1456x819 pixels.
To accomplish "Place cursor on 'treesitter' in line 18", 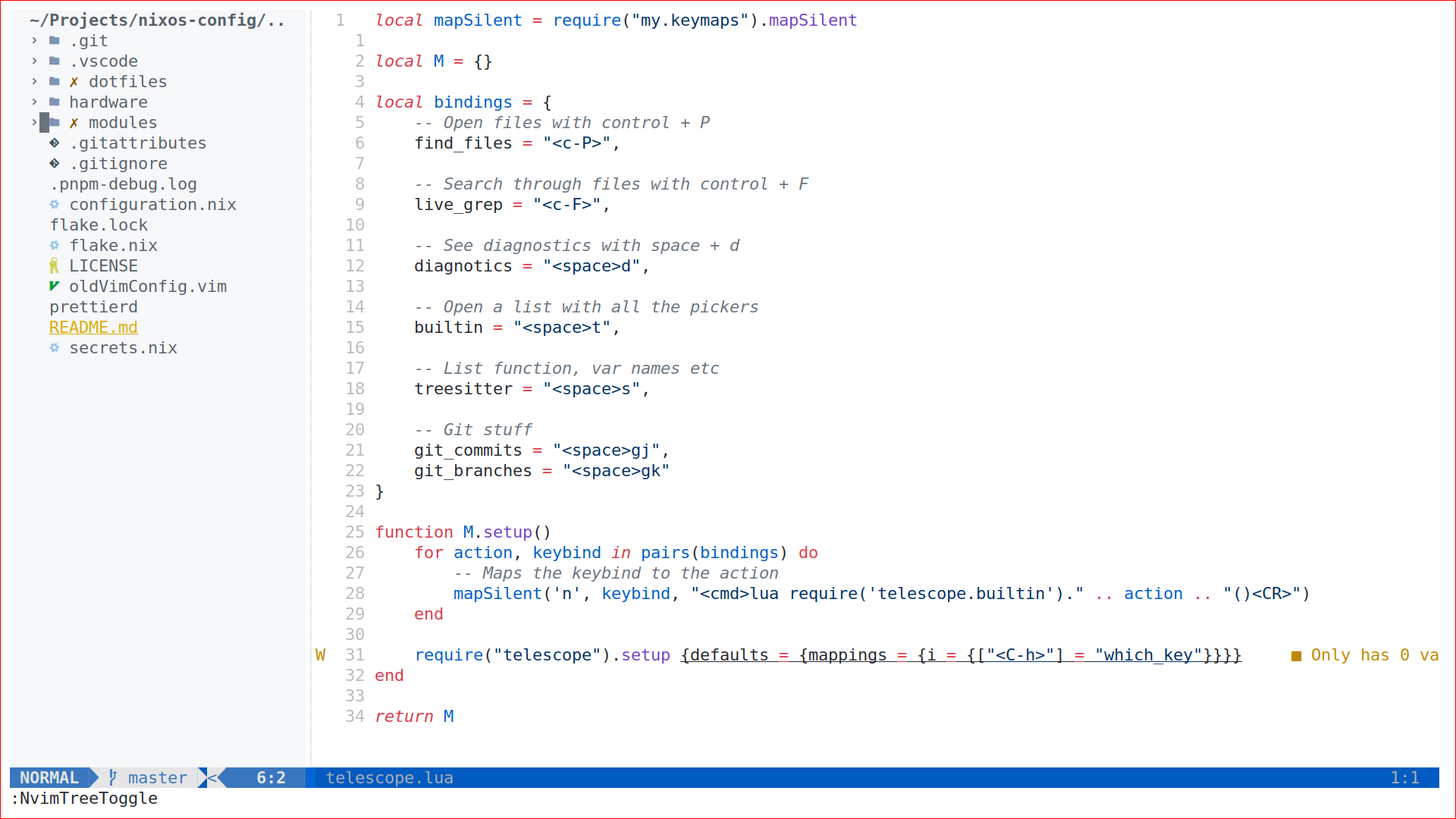I will pos(463,388).
